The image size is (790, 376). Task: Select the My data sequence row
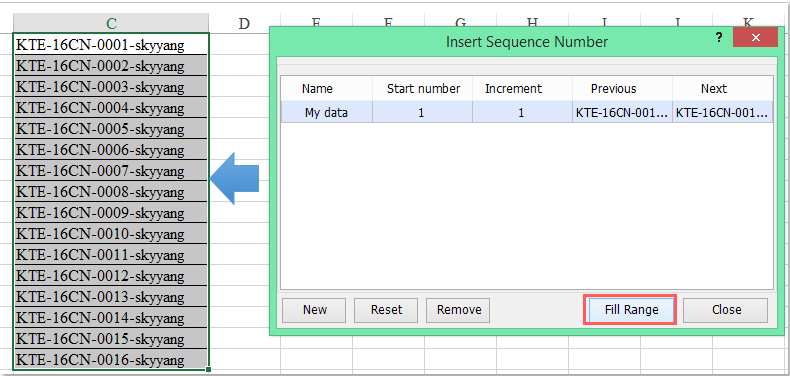tap(526, 112)
